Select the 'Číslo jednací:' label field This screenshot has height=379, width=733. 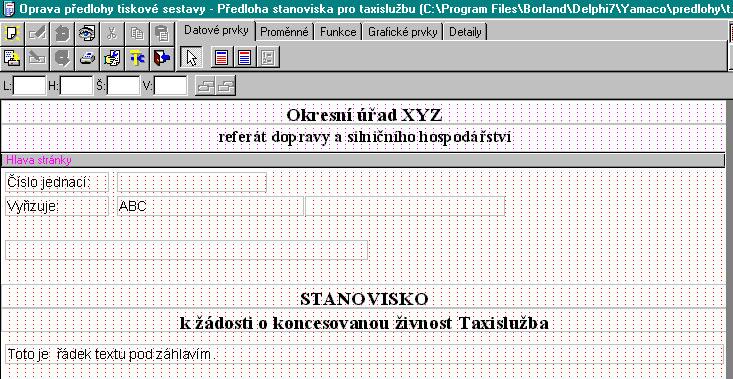tap(57, 182)
